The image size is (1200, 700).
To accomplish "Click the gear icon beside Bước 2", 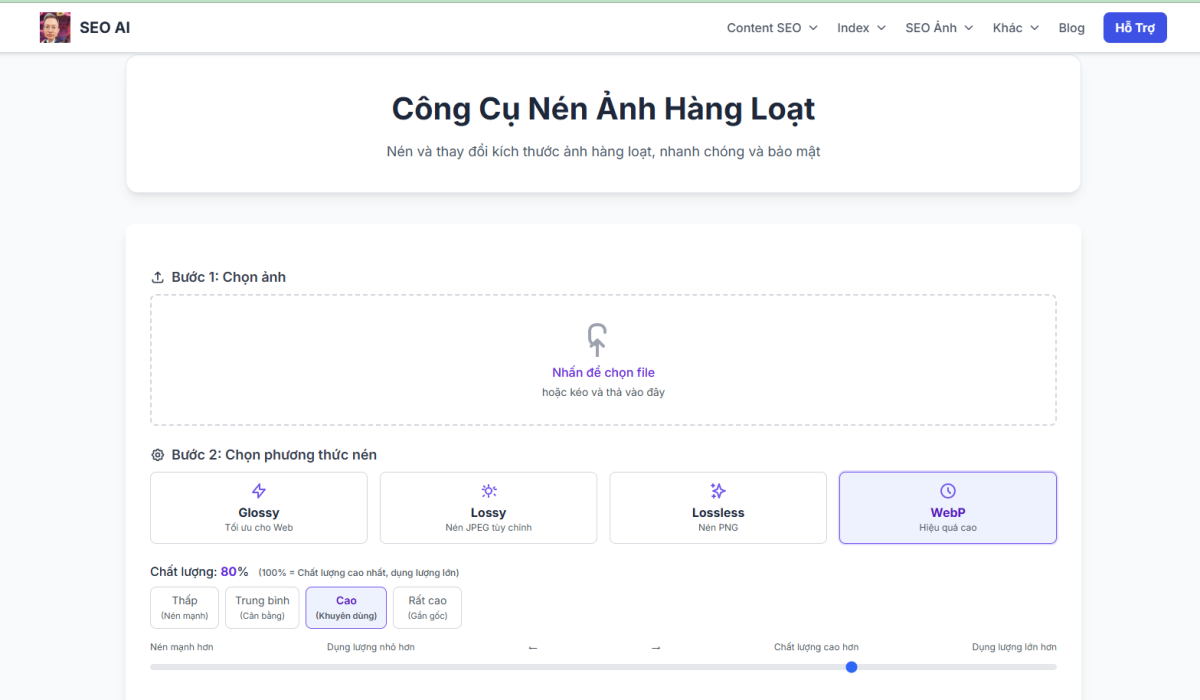I will [x=157, y=454].
